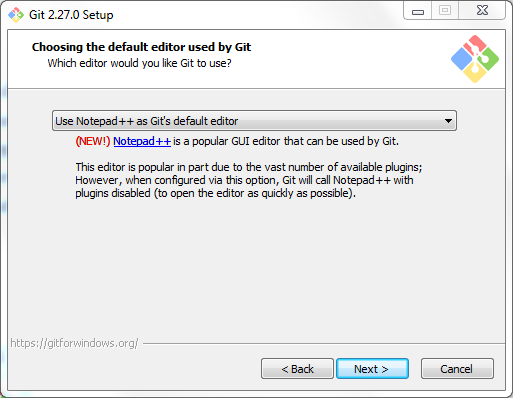Click the red (NEW!) label
Screen dimensions: 513x398
93,141
